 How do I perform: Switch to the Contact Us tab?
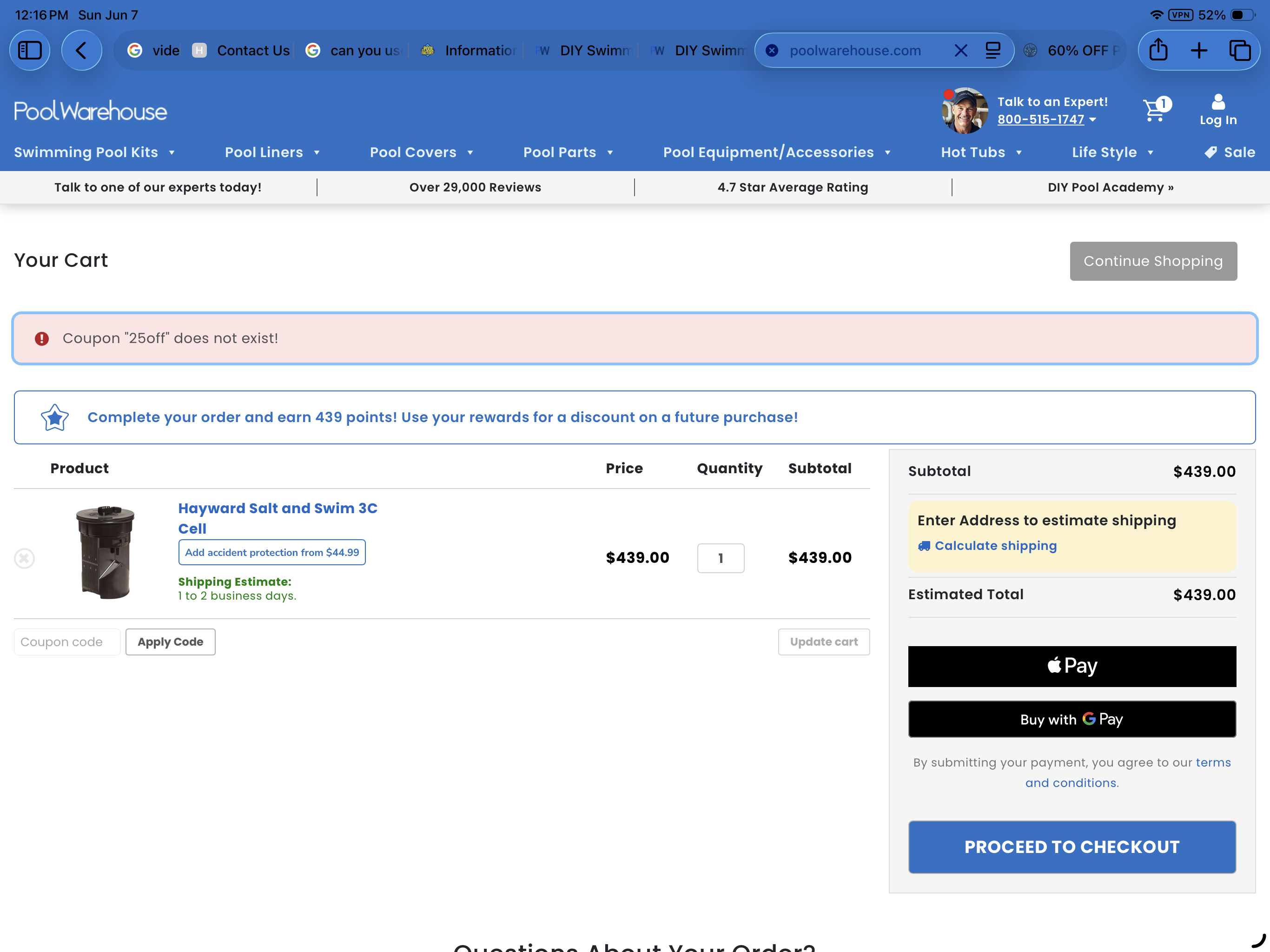click(x=241, y=51)
